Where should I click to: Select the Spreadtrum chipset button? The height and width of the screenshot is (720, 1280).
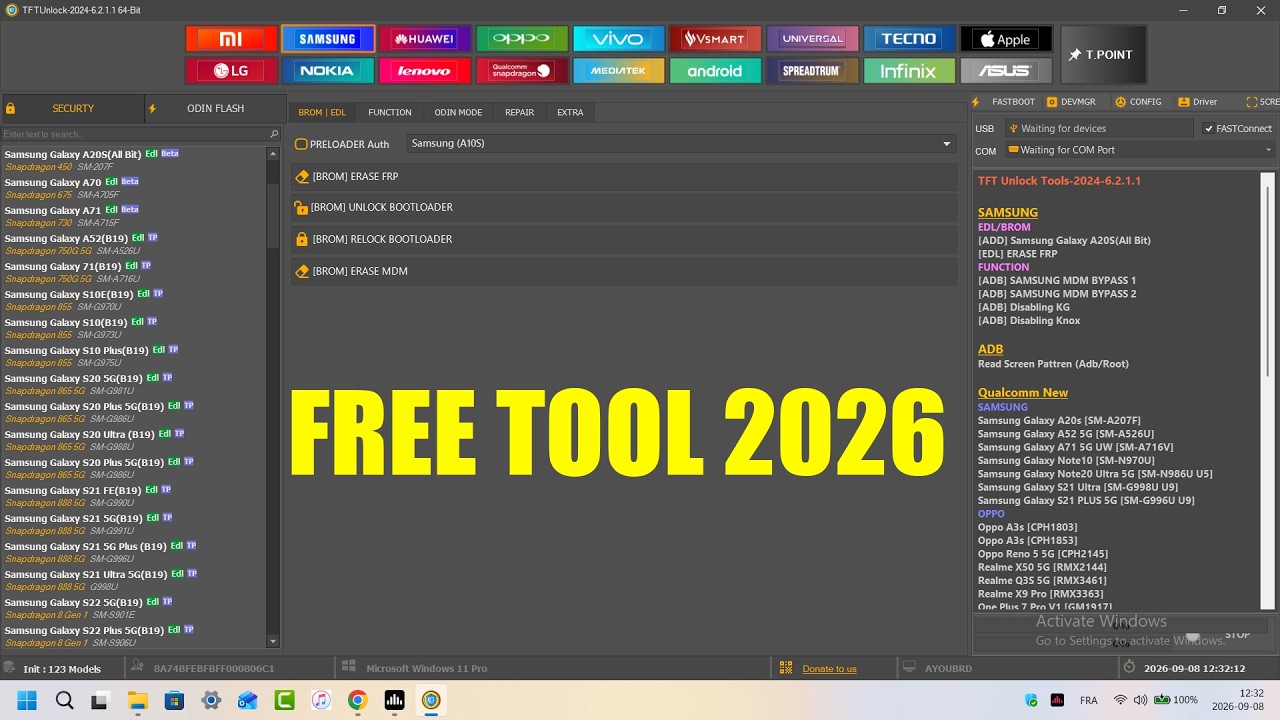pos(812,71)
